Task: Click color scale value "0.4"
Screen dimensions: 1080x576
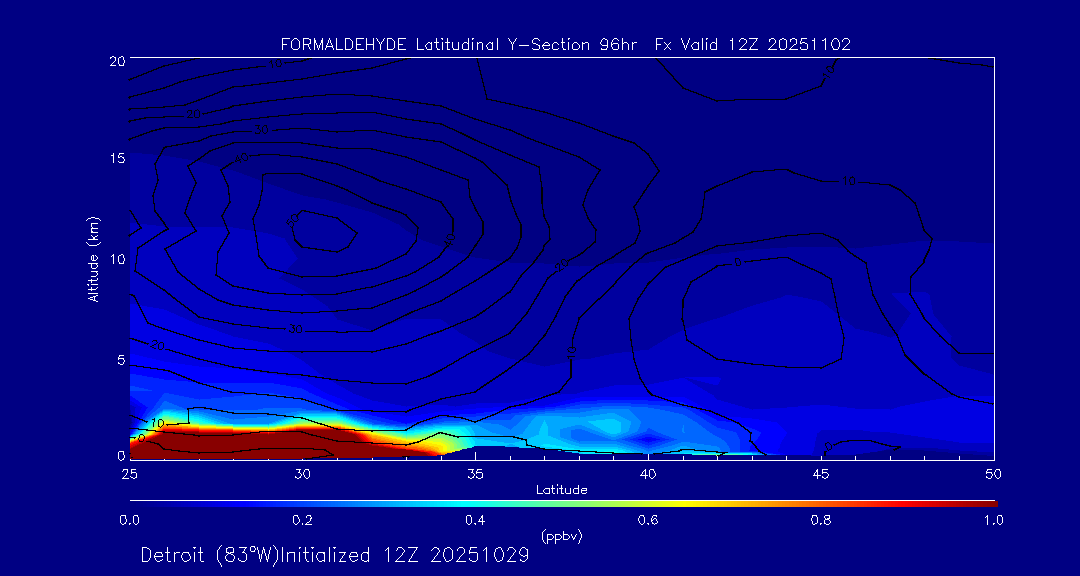Action: tap(475, 521)
